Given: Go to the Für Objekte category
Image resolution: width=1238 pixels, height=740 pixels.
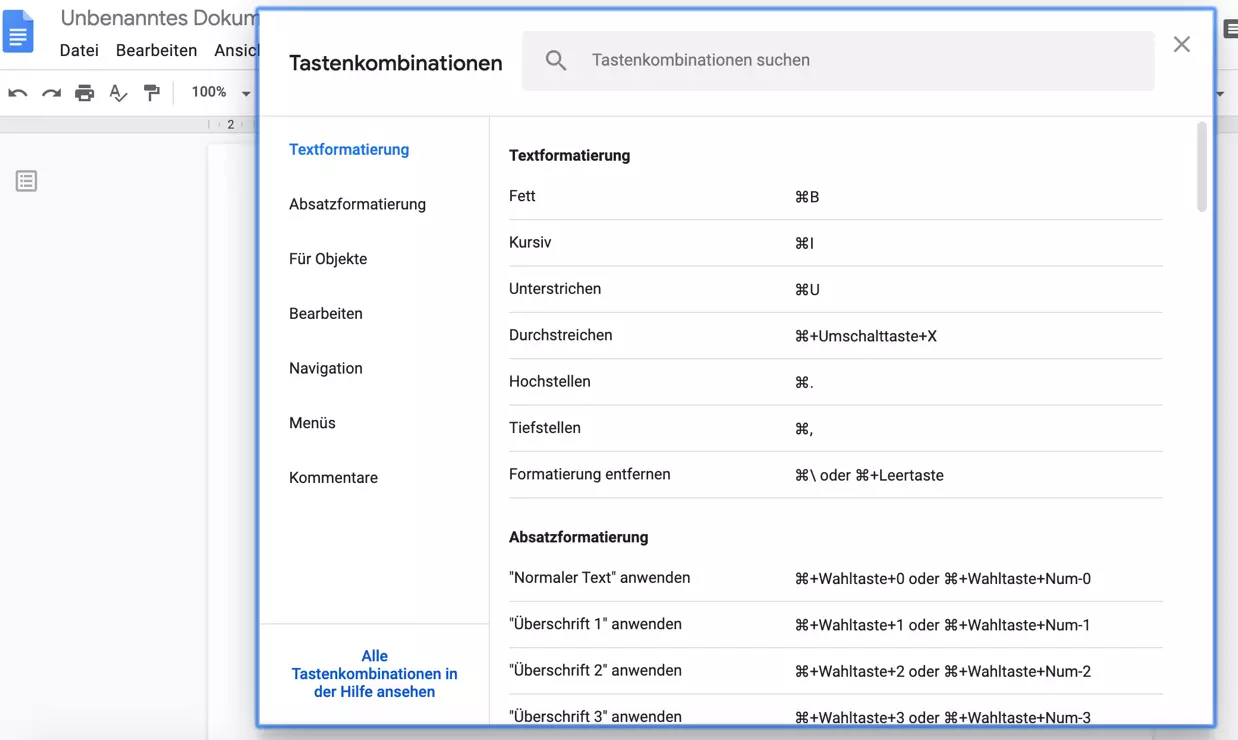Looking at the screenshot, I should (x=328, y=259).
